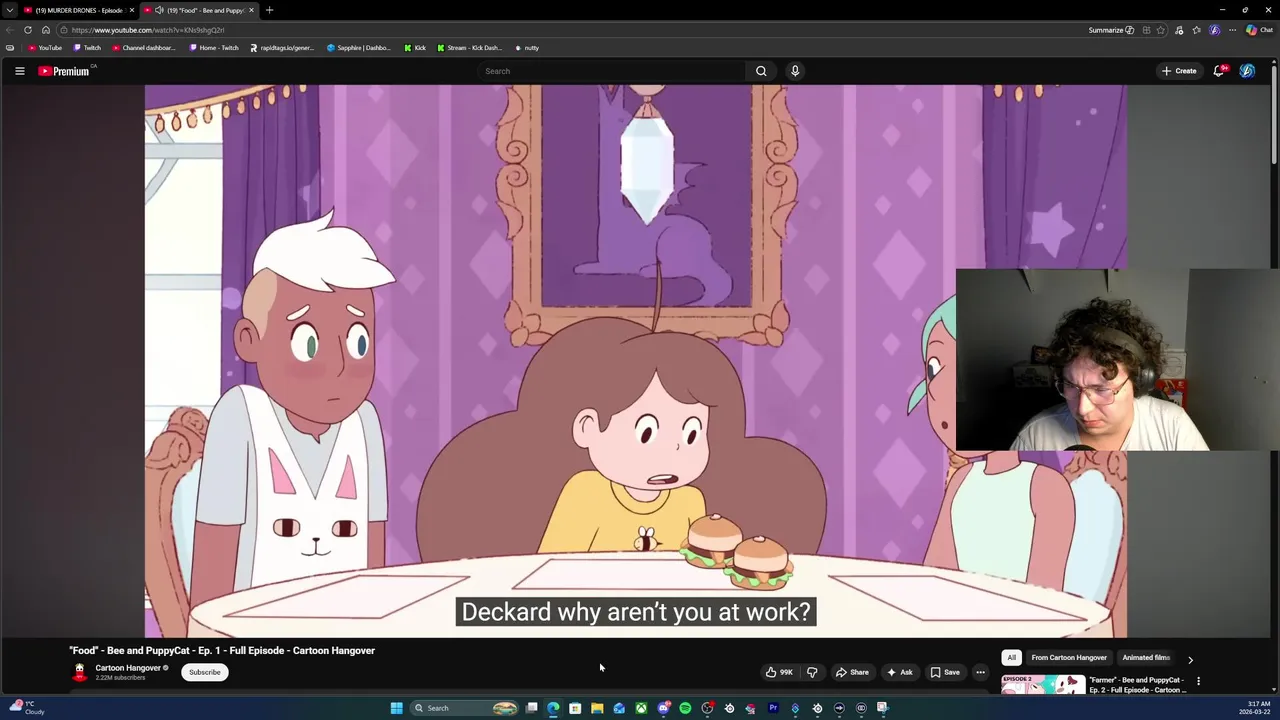Mute the Bee and PuppyCat tab audio icon
1280x720 pixels.
159,10
